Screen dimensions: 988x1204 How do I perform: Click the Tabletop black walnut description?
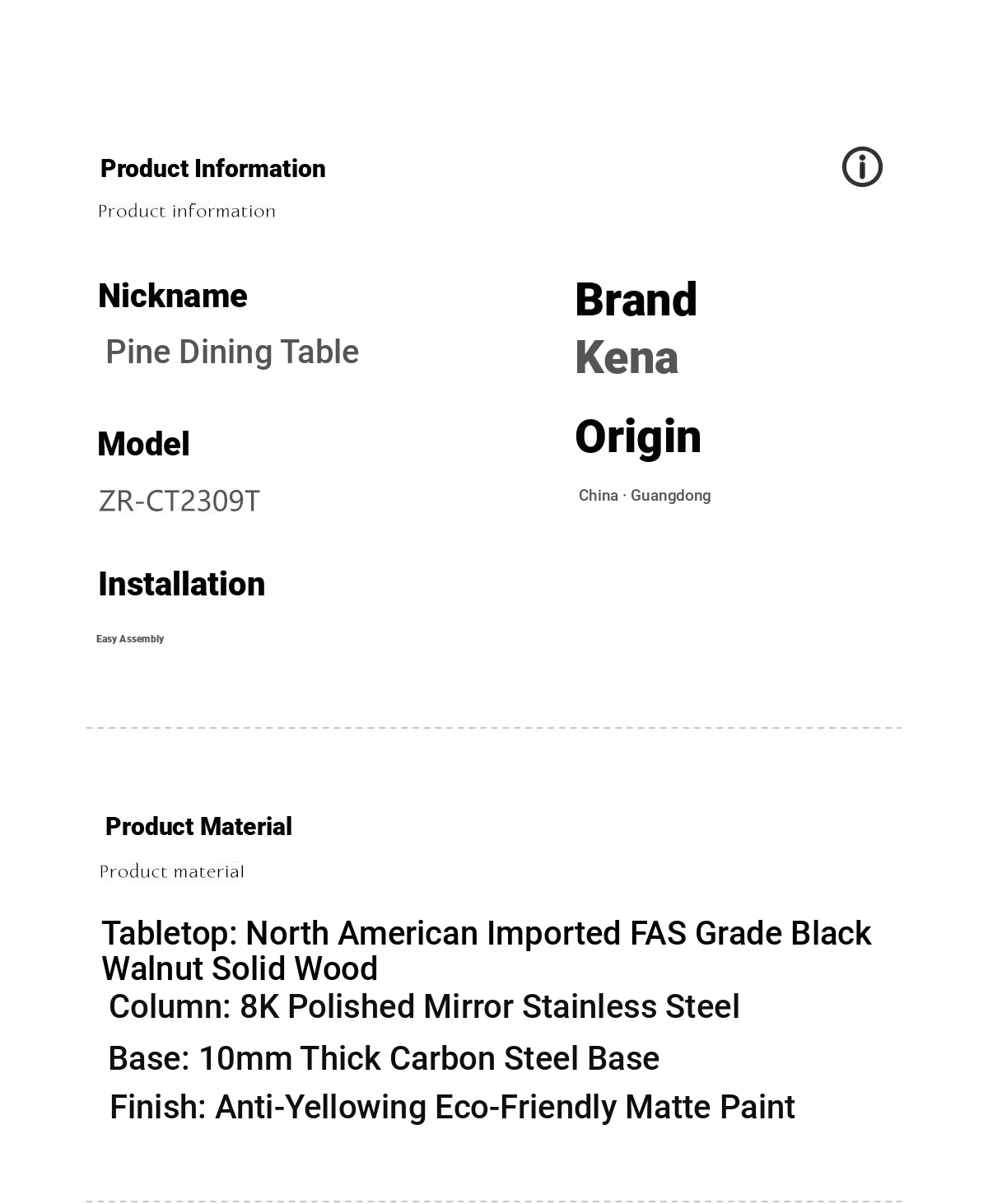[x=486, y=951]
